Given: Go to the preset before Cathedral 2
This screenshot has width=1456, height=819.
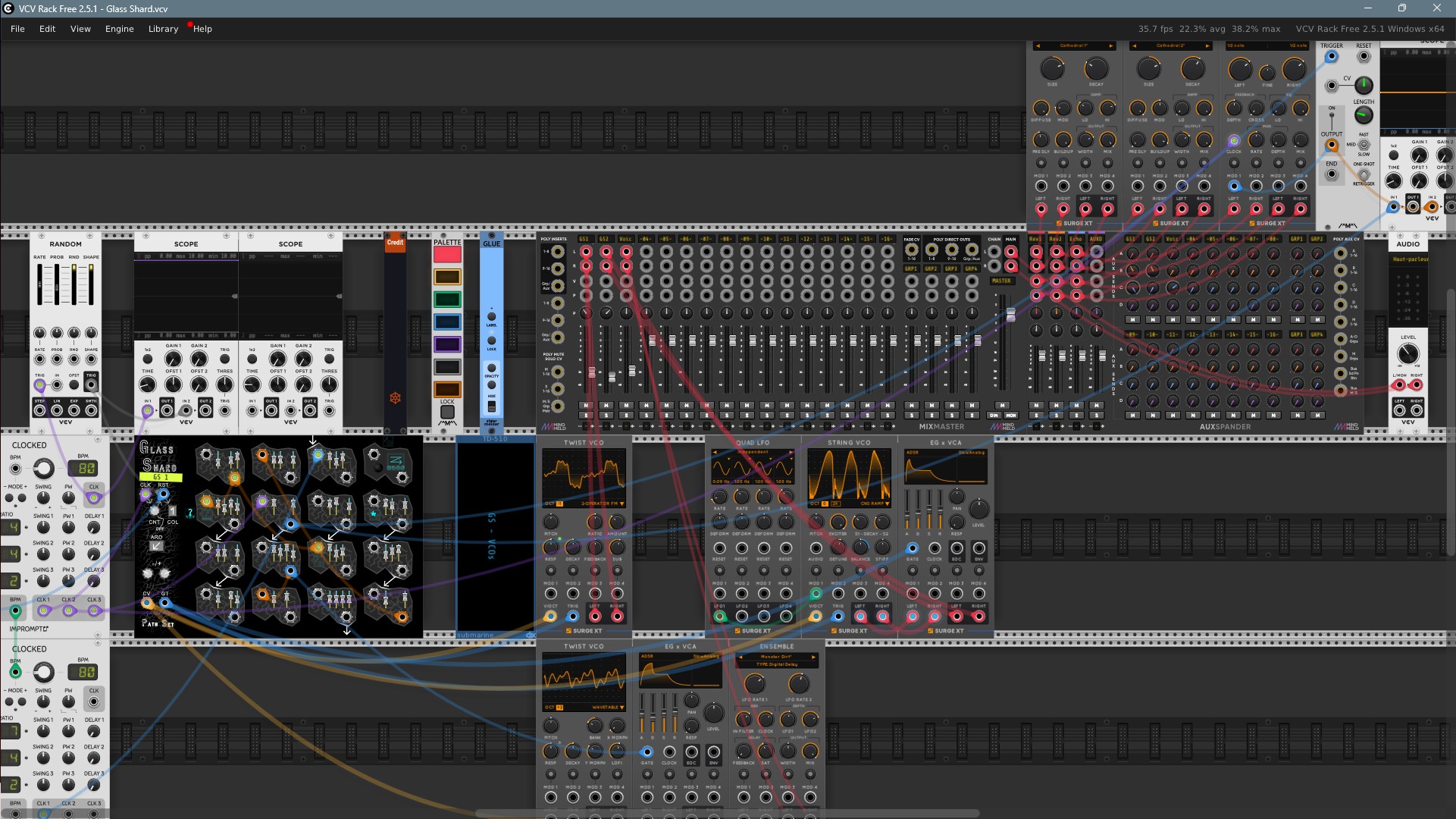Looking at the screenshot, I should (x=1134, y=45).
